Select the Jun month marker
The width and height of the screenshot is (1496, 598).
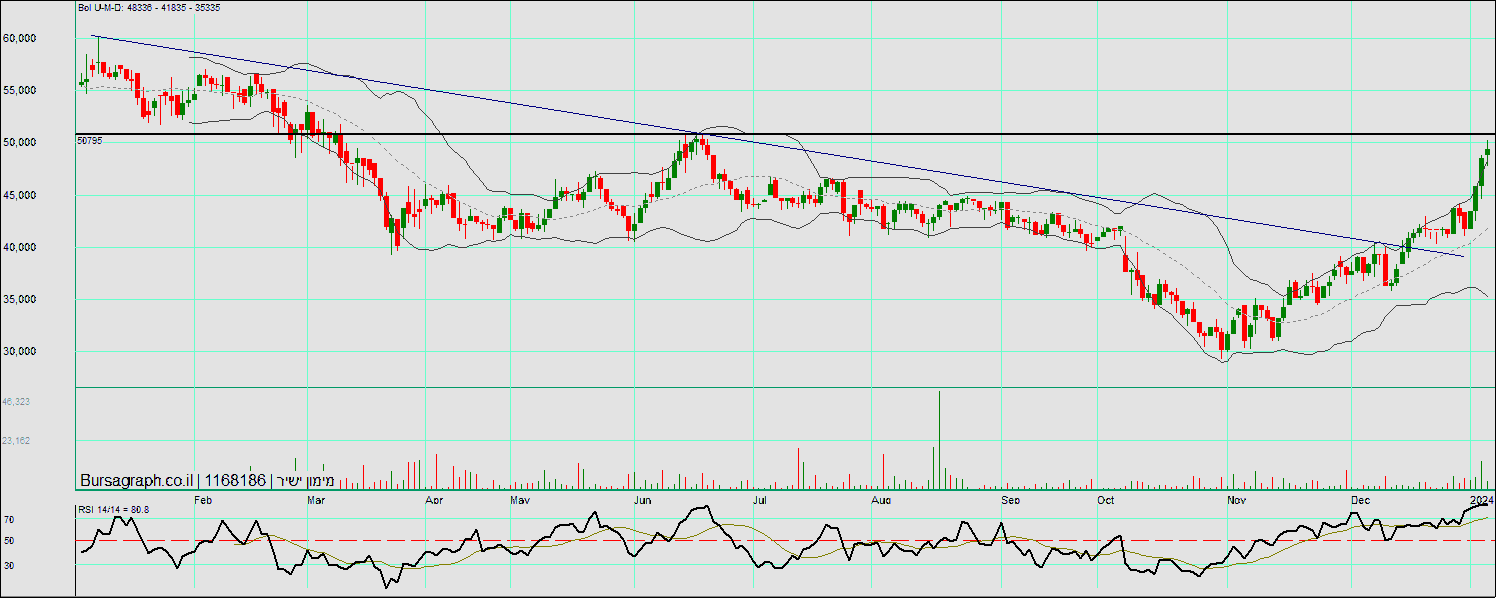tap(643, 498)
